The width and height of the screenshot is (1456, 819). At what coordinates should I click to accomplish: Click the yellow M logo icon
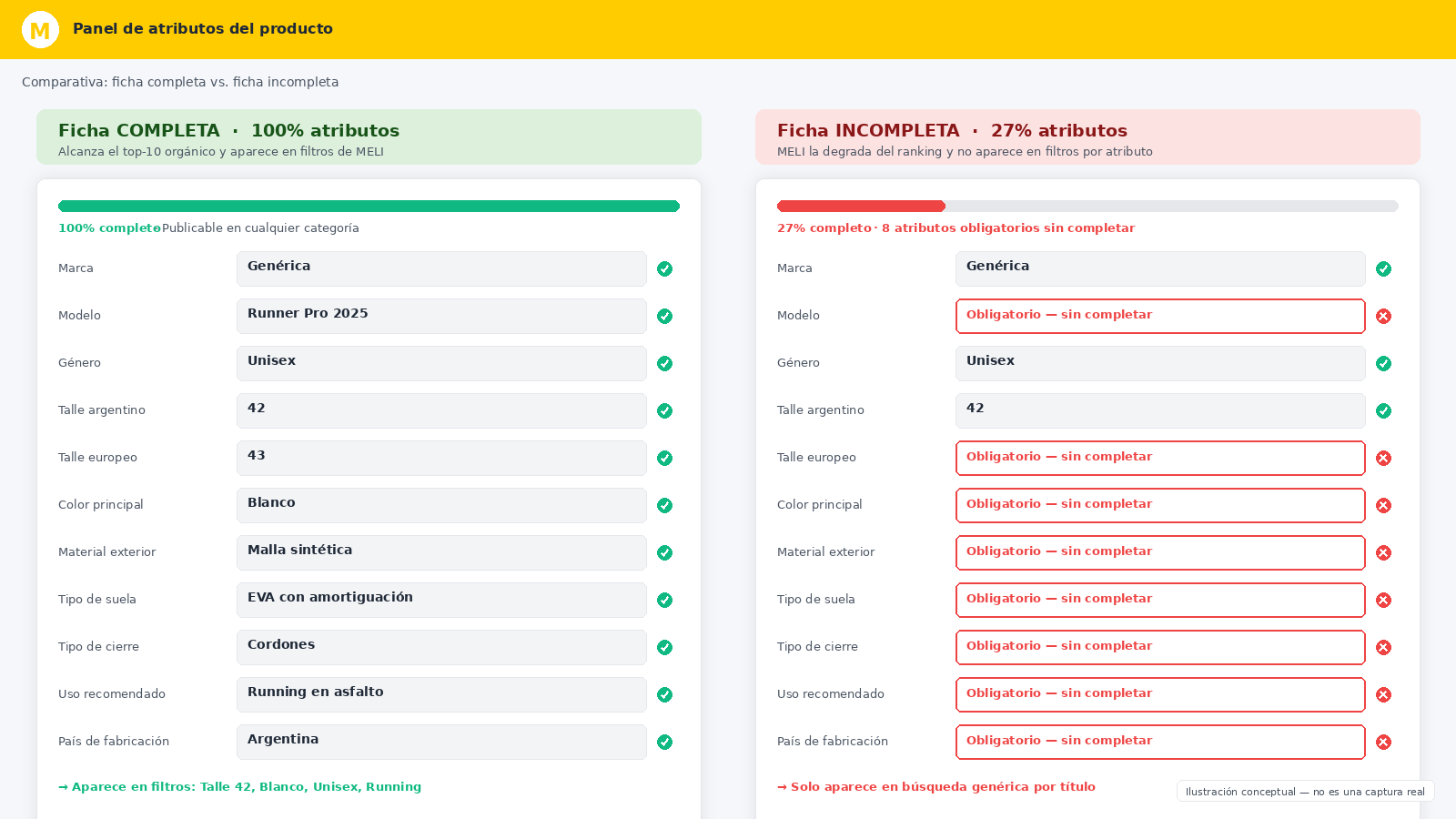coord(40,30)
